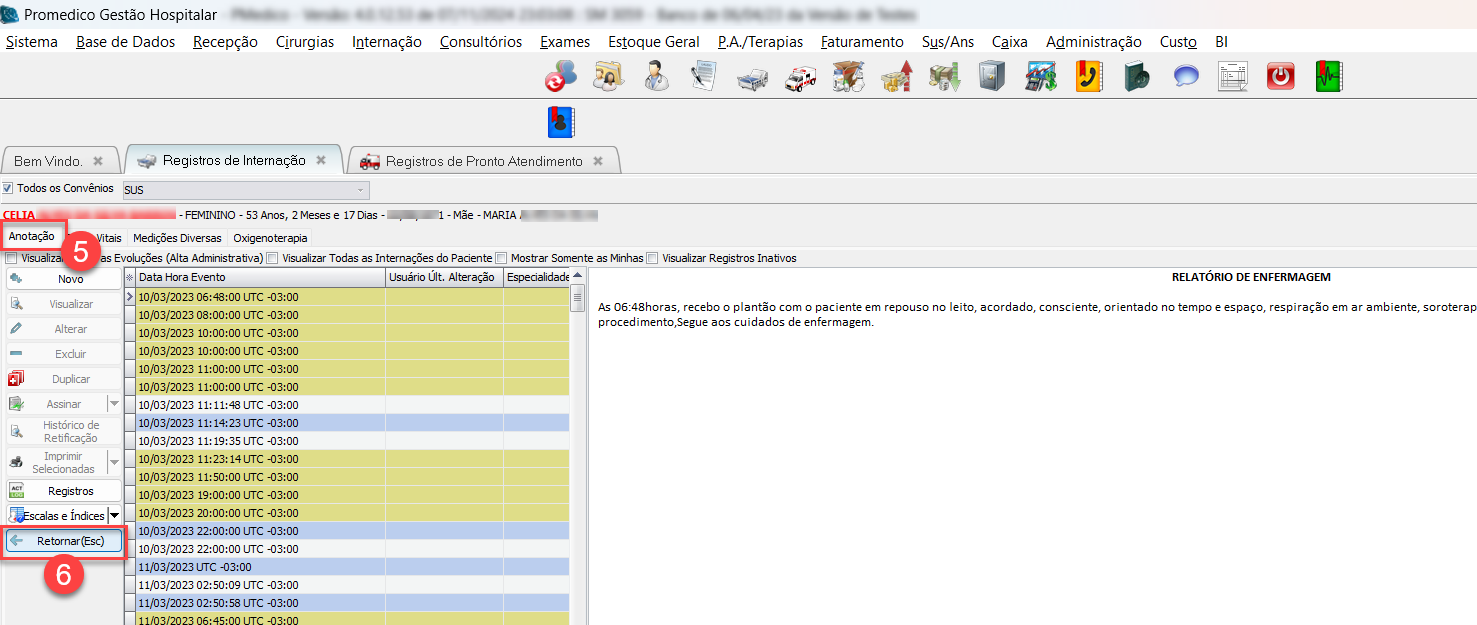Viewport: 1477px width, 625px height.
Task: Switch to Registros de Pronto Atendimento tab
Action: click(483, 161)
